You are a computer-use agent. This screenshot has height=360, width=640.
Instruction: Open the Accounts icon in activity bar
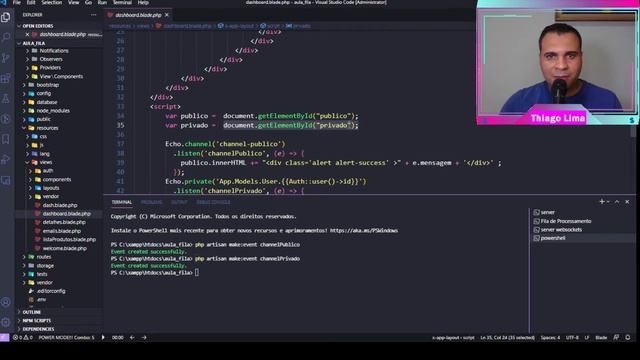click(x=6, y=302)
